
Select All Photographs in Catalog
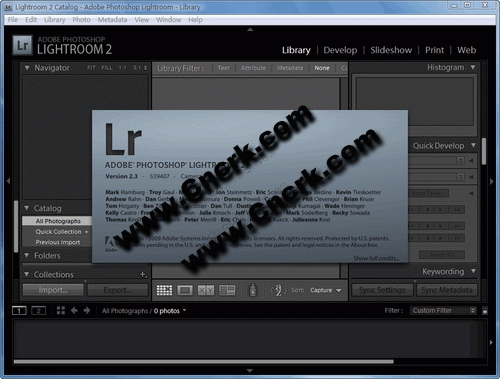pos(58,221)
